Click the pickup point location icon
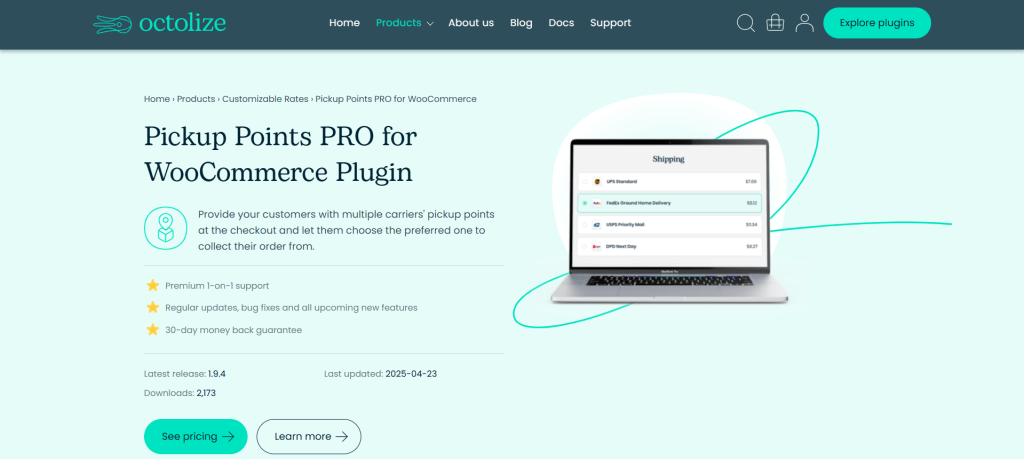Screen dimensions: 1024x459 (165, 229)
